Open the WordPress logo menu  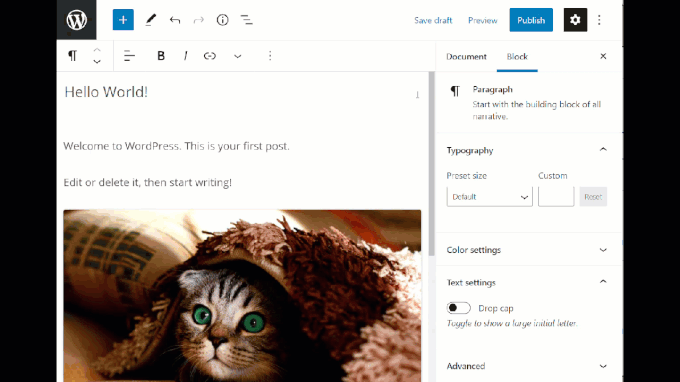pos(76,20)
